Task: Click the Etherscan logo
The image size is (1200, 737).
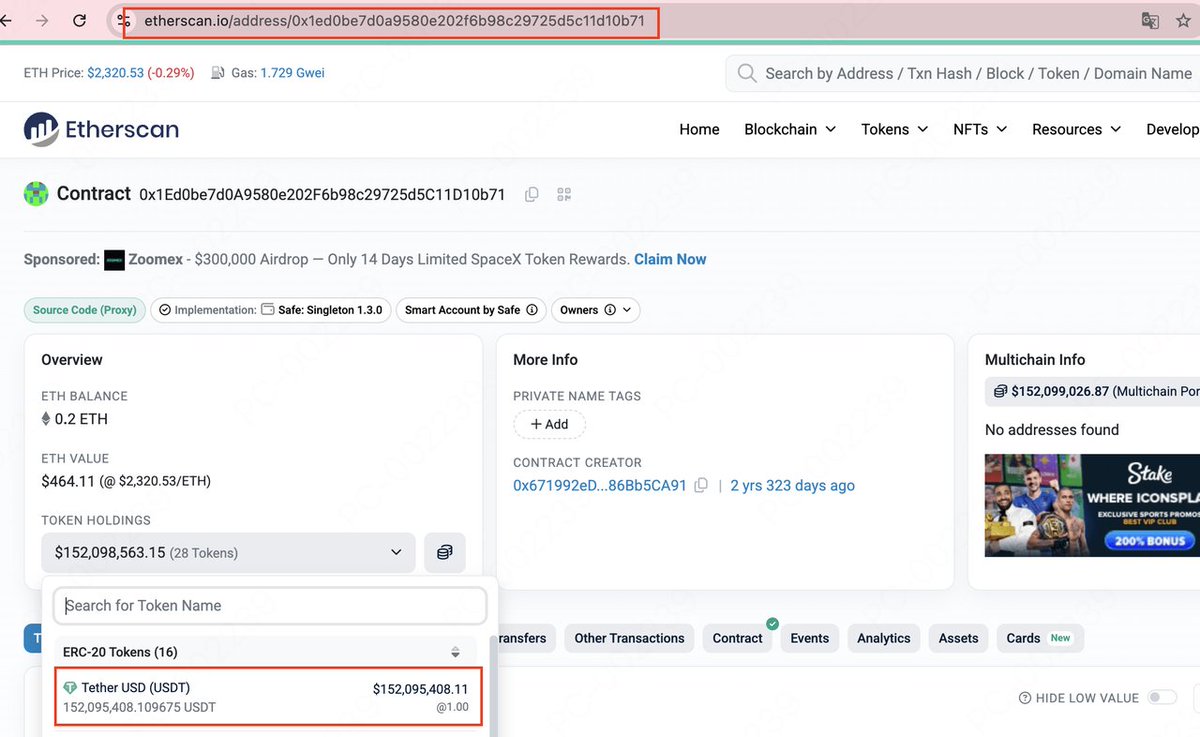Action: (x=101, y=129)
